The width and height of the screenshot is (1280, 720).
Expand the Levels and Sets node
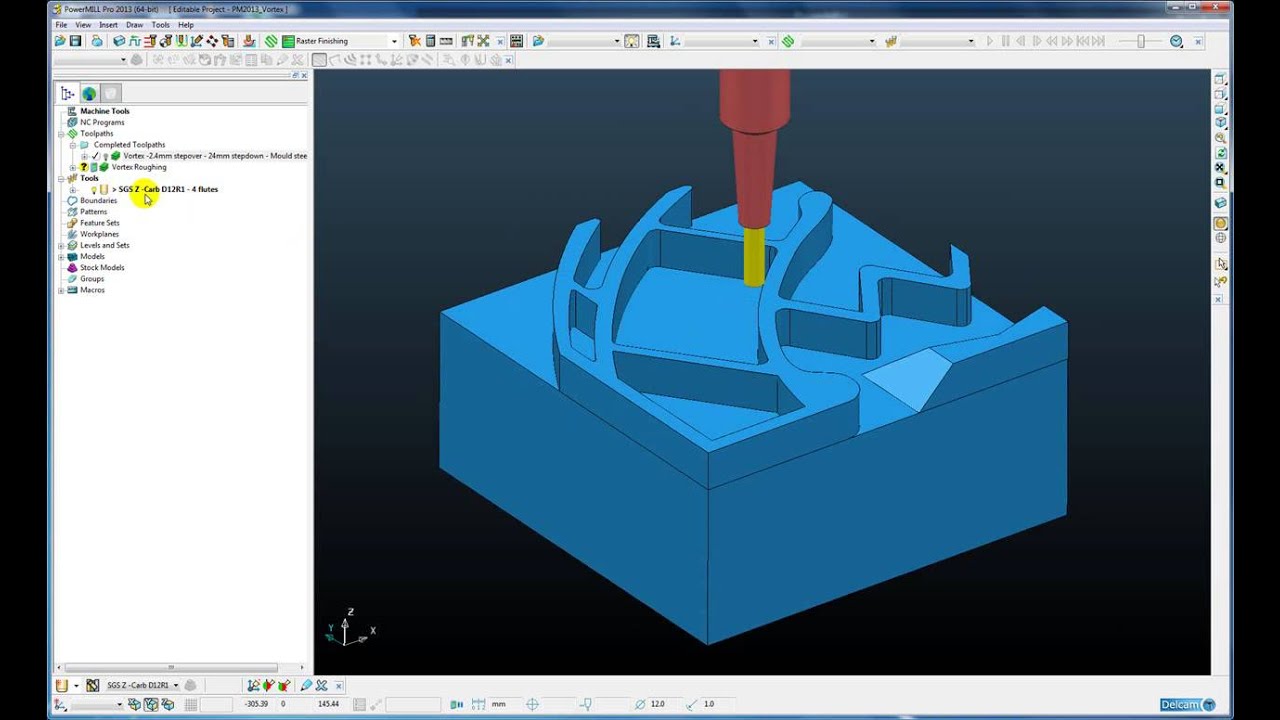point(61,246)
